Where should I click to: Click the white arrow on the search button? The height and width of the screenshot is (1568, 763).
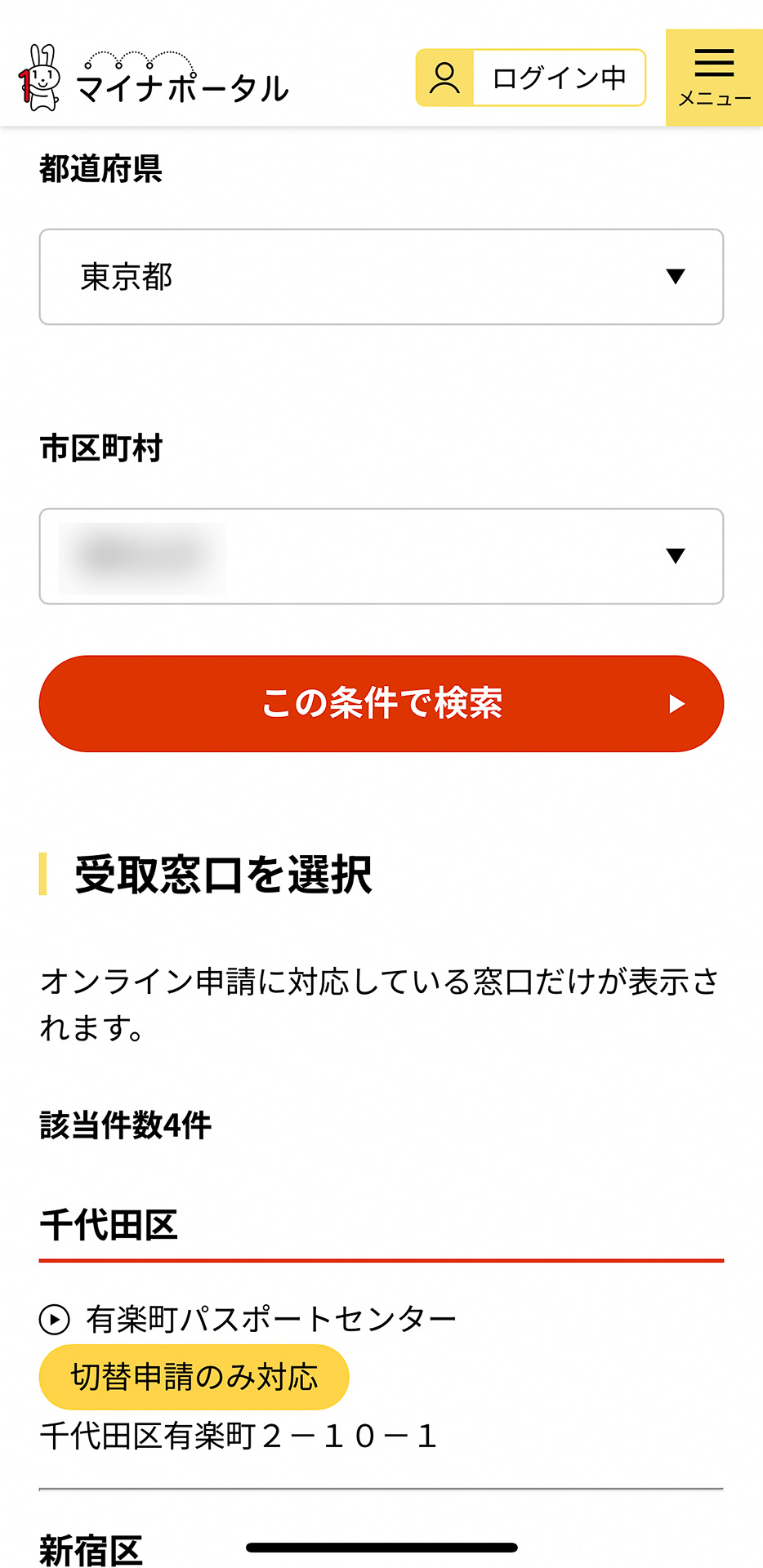[676, 704]
